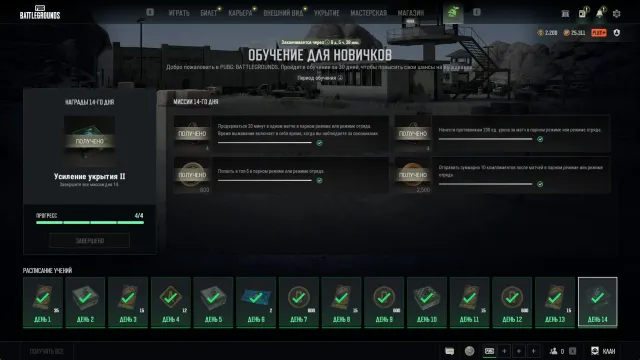Select ДЕНЬ 2 in the schedule
The width and height of the screenshot is (640, 360).
click(85, 302)
